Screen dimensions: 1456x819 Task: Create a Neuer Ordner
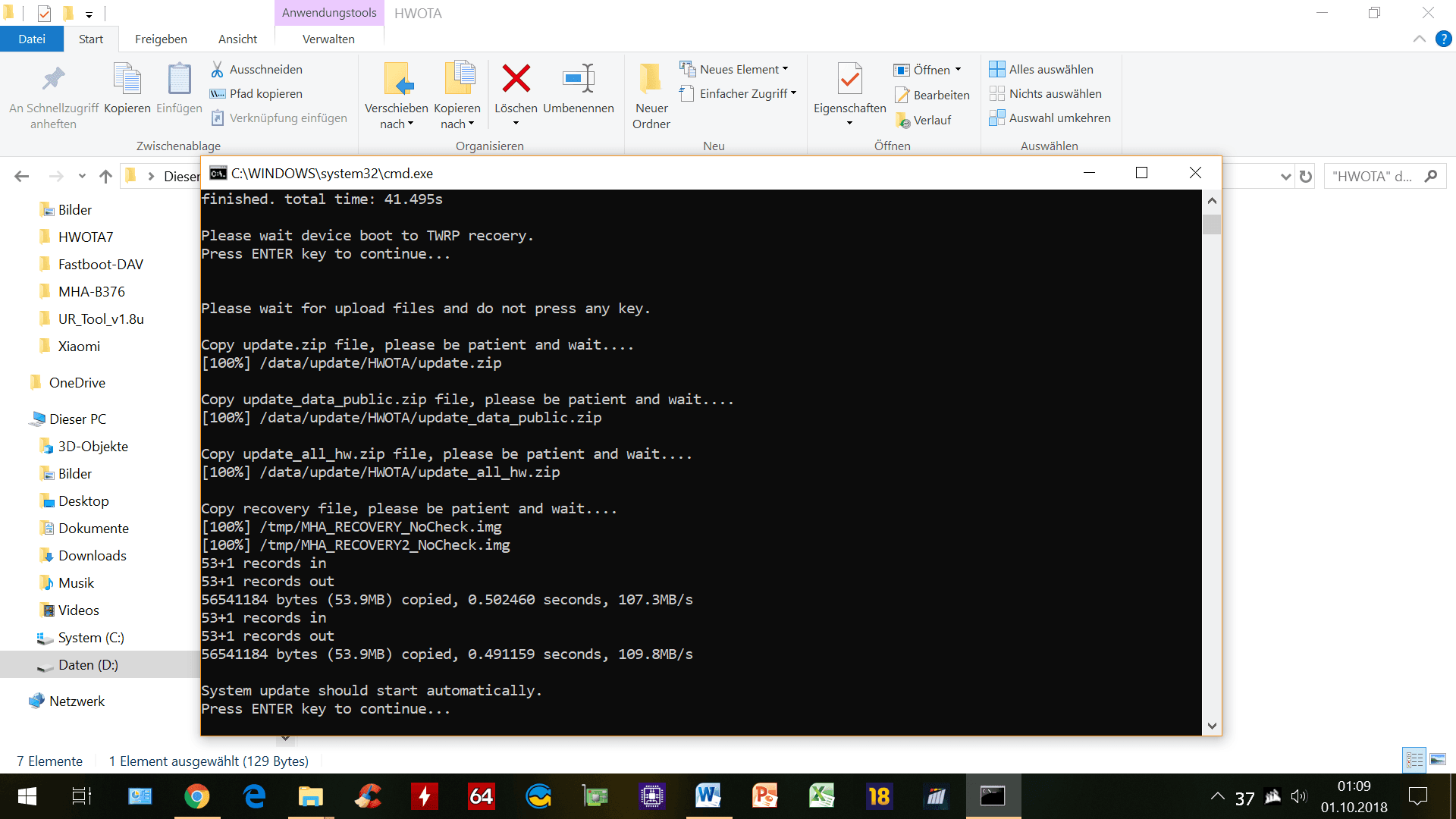click(651, 96)
